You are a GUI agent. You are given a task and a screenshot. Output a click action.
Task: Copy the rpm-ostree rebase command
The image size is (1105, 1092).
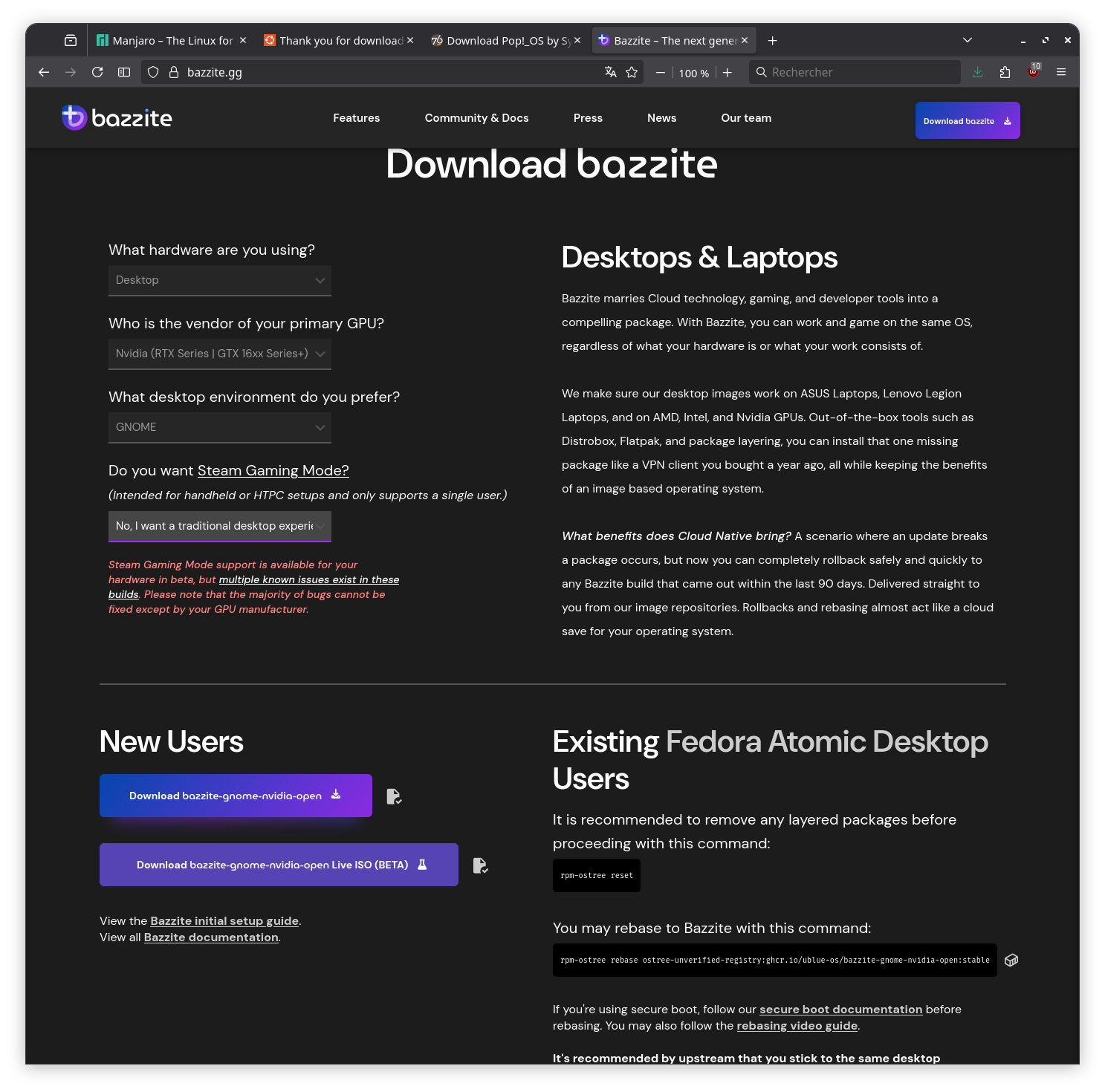1011,961
